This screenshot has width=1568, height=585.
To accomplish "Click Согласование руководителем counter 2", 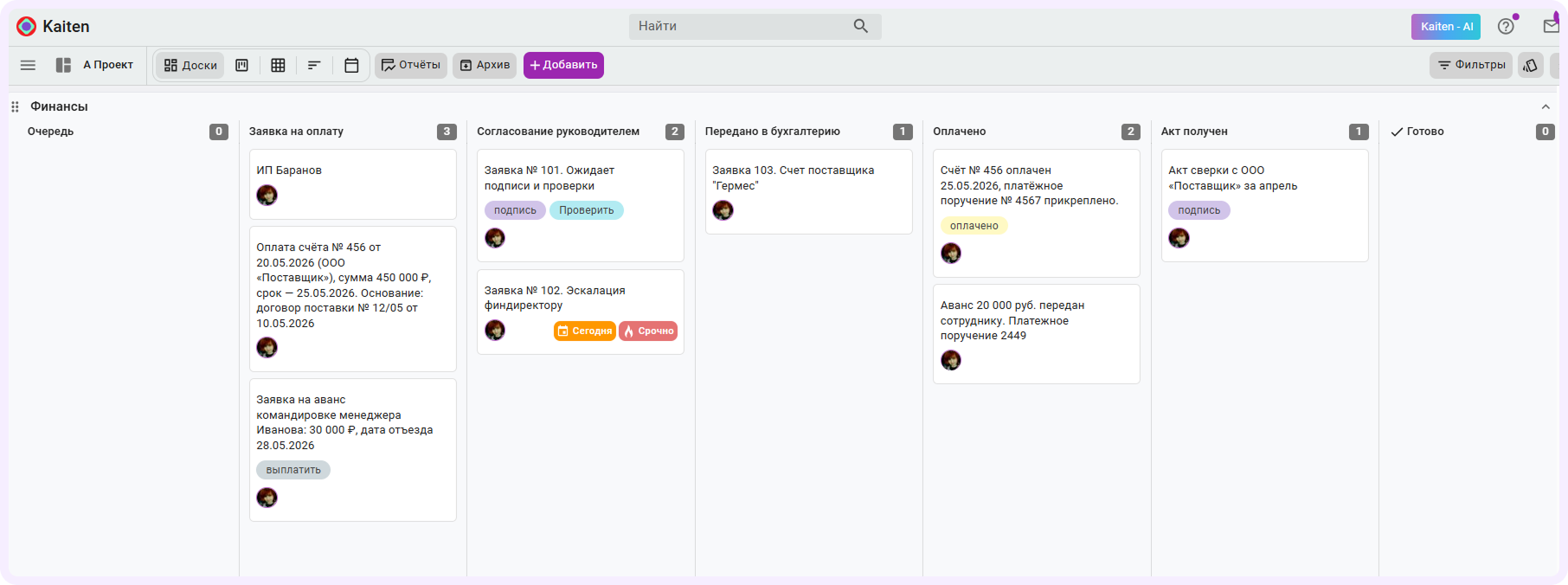I will click(x=675, y=132).
